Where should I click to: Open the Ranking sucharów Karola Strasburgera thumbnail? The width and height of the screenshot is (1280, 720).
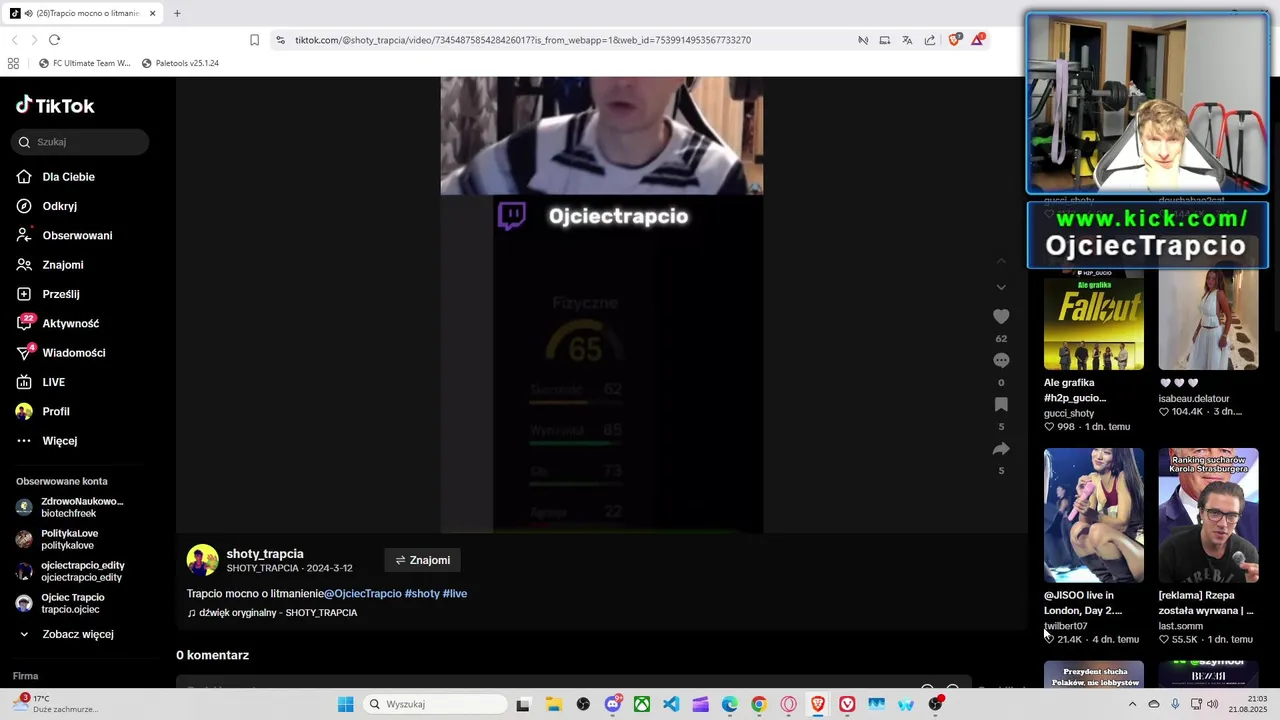pyautogui.click(x=1208, y=515)
